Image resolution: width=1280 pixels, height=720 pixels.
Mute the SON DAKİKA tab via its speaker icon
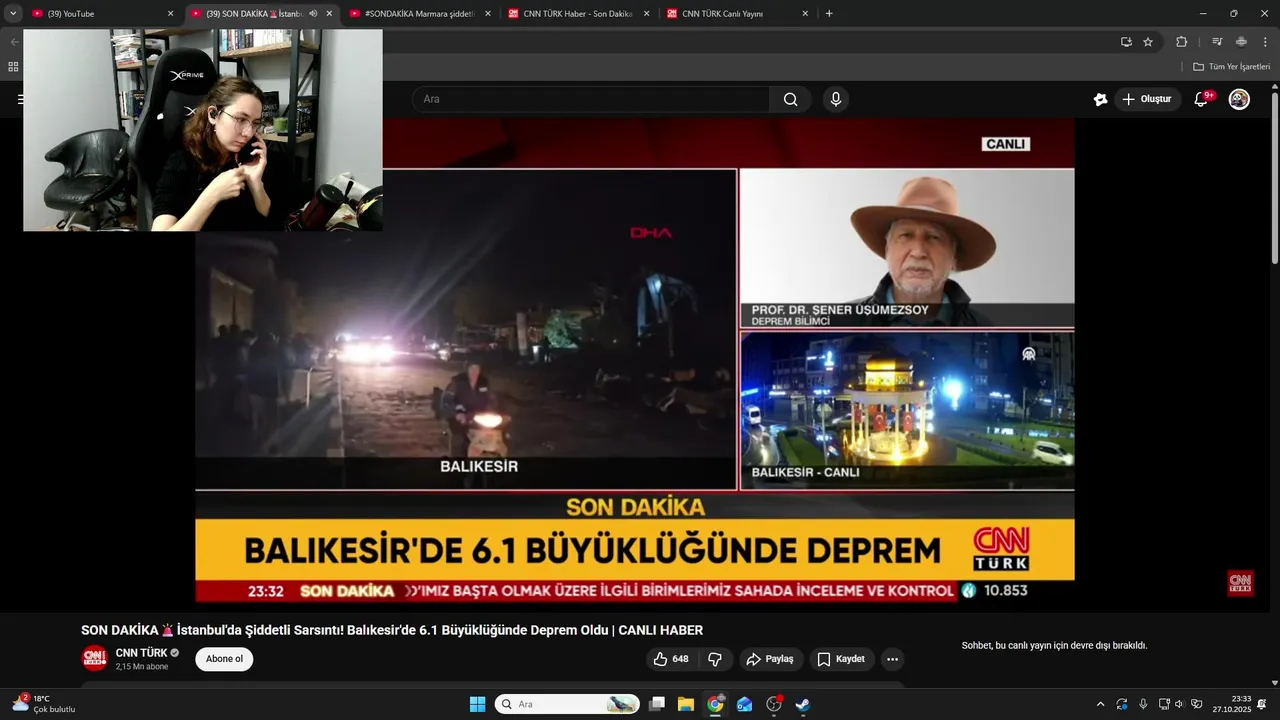[313, 14]
